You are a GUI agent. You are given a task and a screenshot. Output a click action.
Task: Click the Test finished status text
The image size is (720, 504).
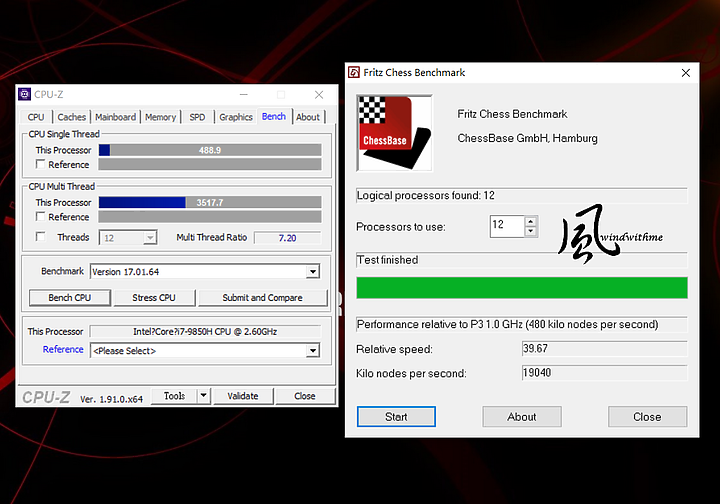click(x=388, y=260)
